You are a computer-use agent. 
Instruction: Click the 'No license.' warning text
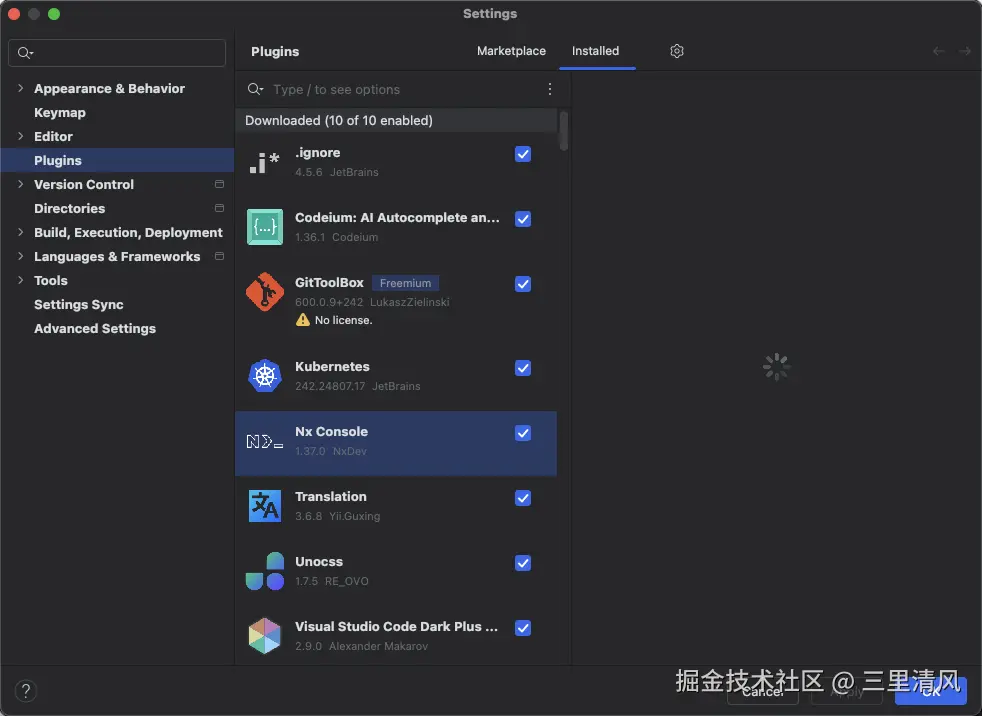[343, 320]
